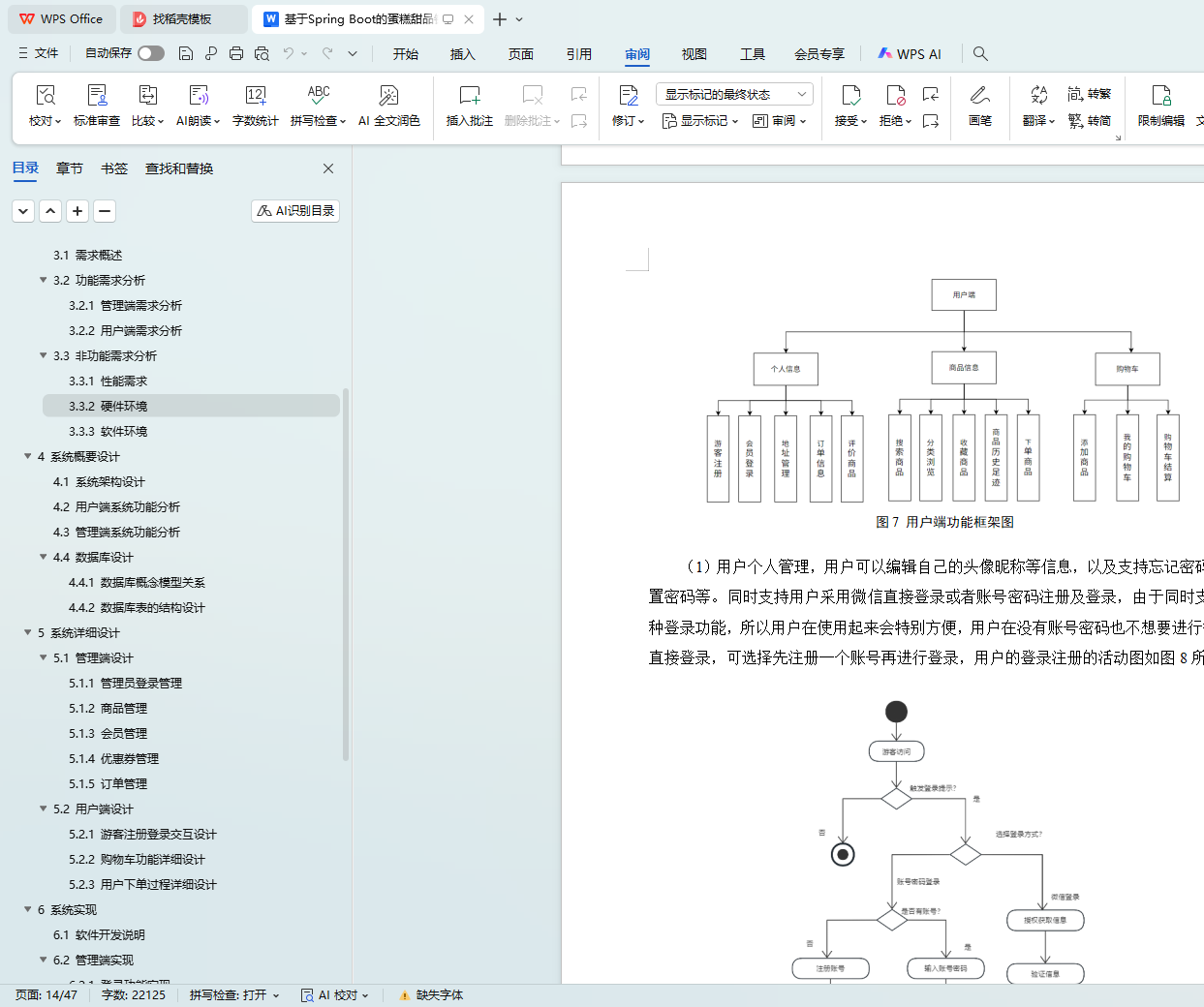Viewport: 1204px width, 1007px height.
Task: Close the navigation sidebar panel
Action: [328, 168]
